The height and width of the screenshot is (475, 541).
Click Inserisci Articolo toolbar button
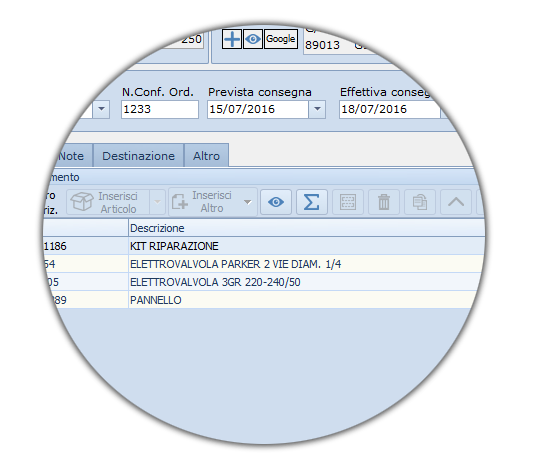[x=108, y=202]
